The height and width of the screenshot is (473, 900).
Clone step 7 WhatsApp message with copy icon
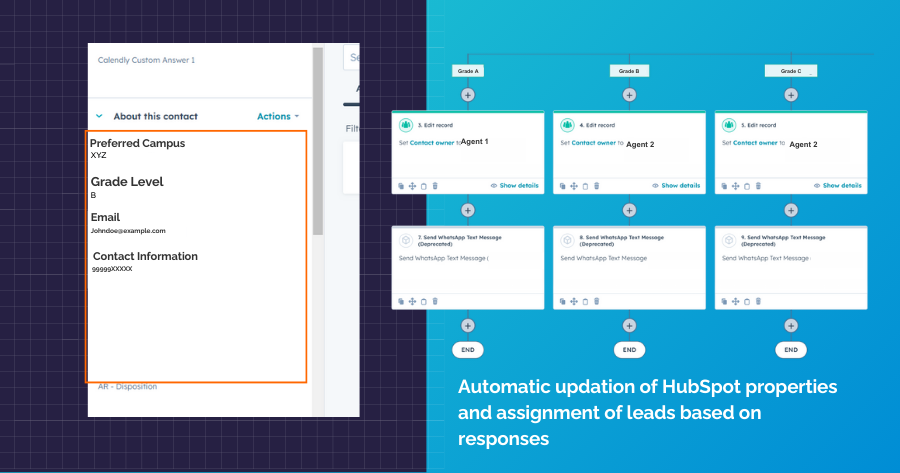click(401, 301)
